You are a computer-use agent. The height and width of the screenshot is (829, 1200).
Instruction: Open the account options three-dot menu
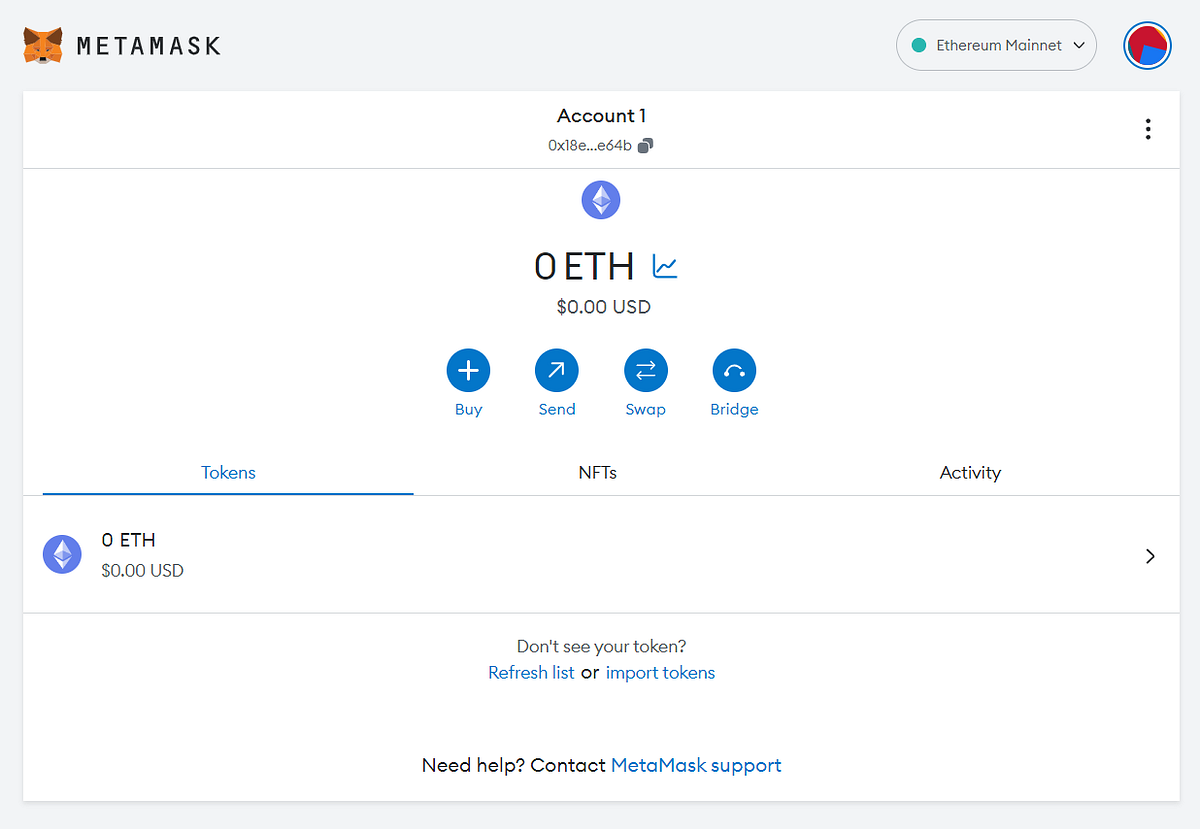click(x=1148, y=129)
